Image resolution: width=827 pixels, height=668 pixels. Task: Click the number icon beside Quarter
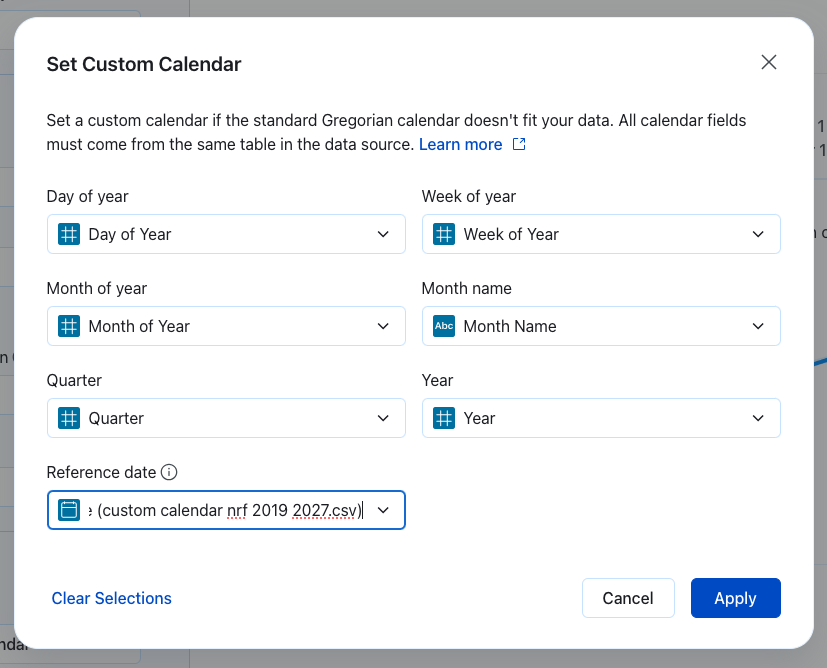[69, 418]
